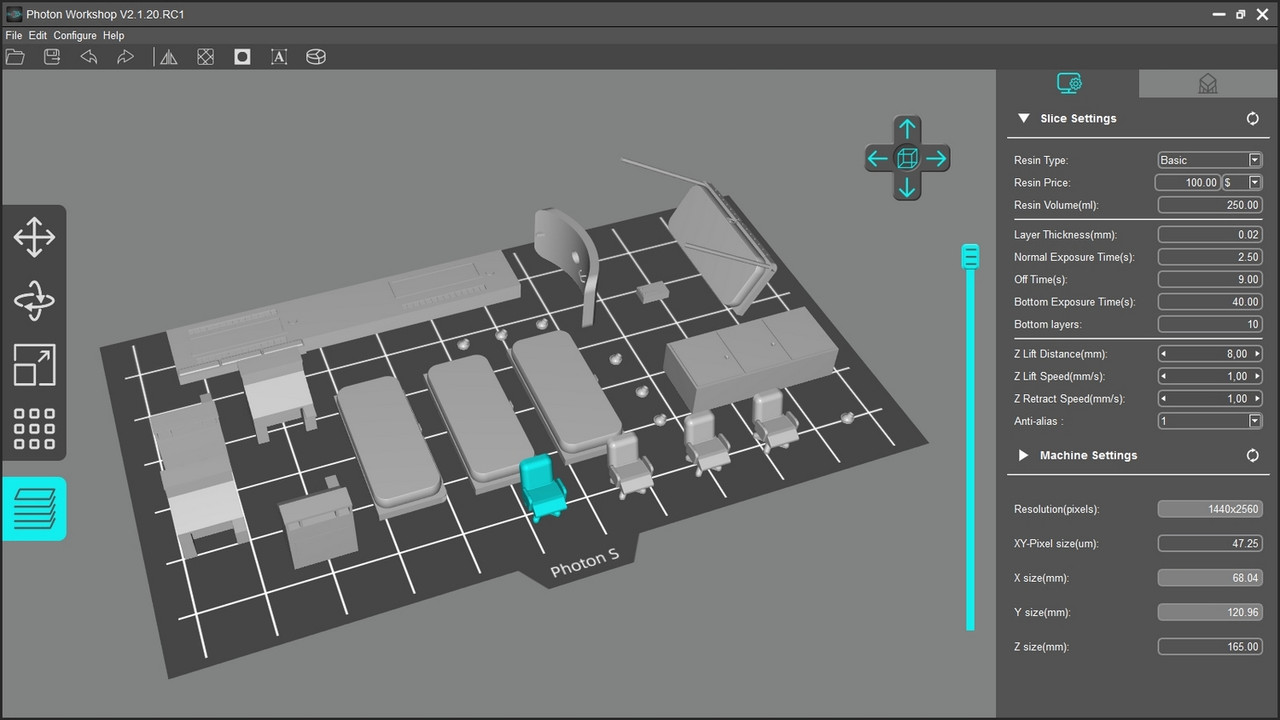The height and width of the screenshot is (720, 1280).
Task: Collapse the Slice Settings section
Action: pyautogui.click(x=1023, y=118)
